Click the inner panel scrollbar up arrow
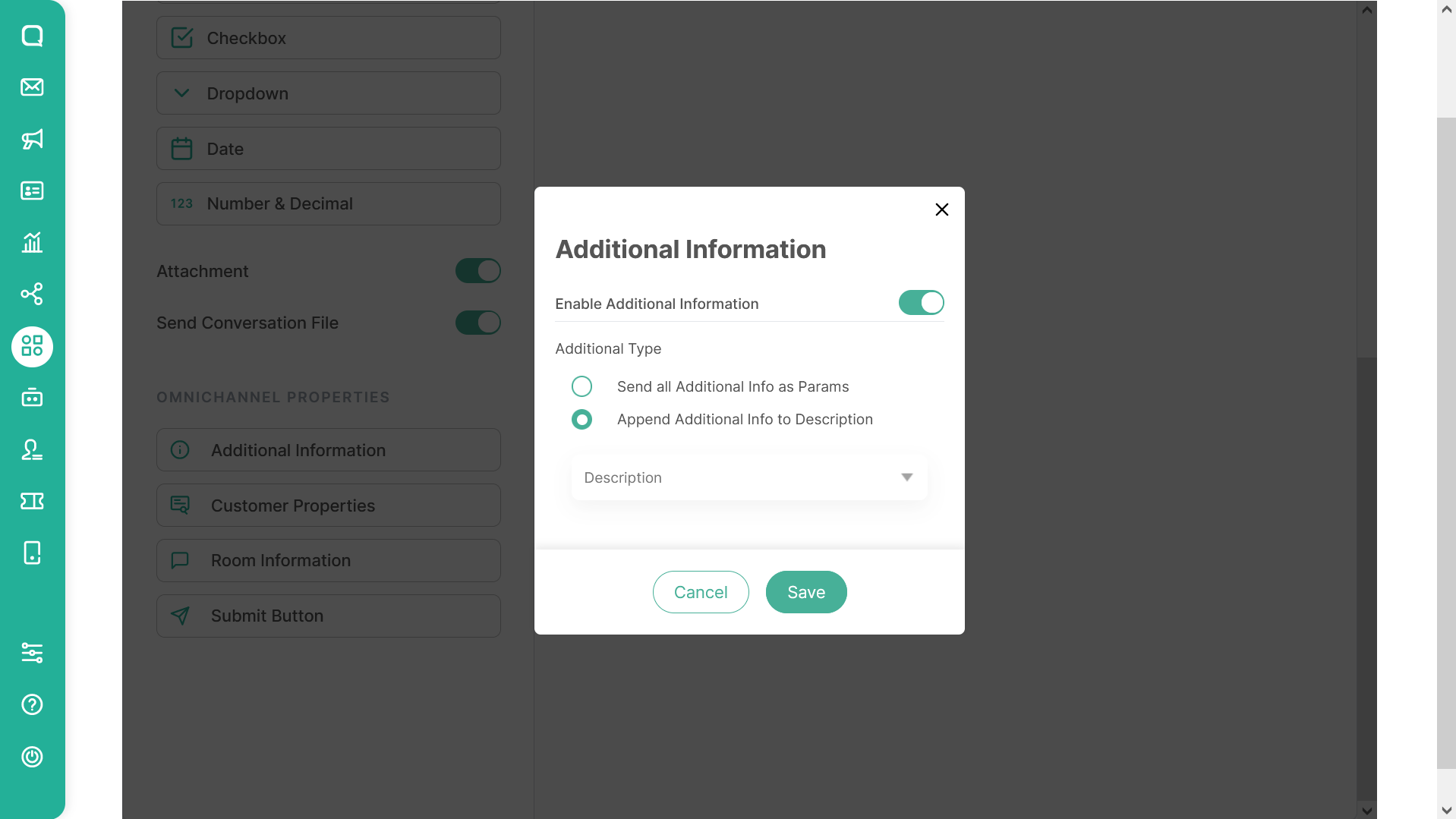 point(1366,10)
